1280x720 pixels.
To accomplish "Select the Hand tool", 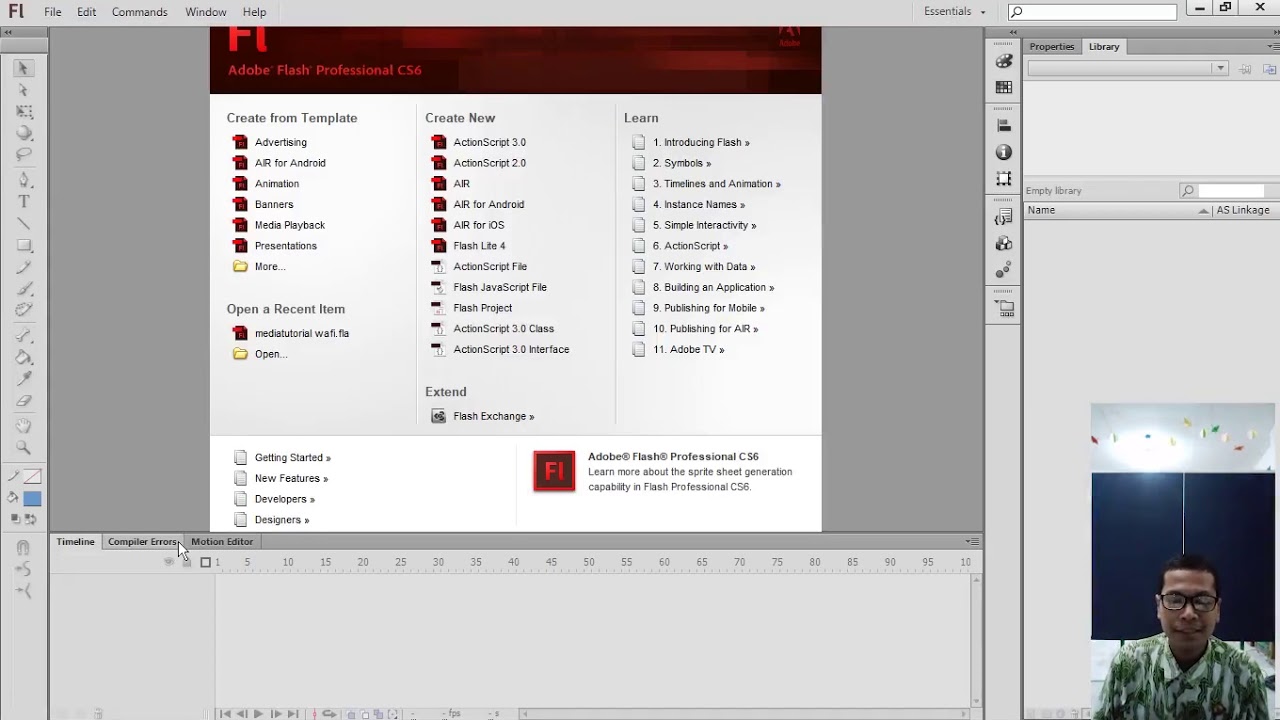I will pos(24,426).
